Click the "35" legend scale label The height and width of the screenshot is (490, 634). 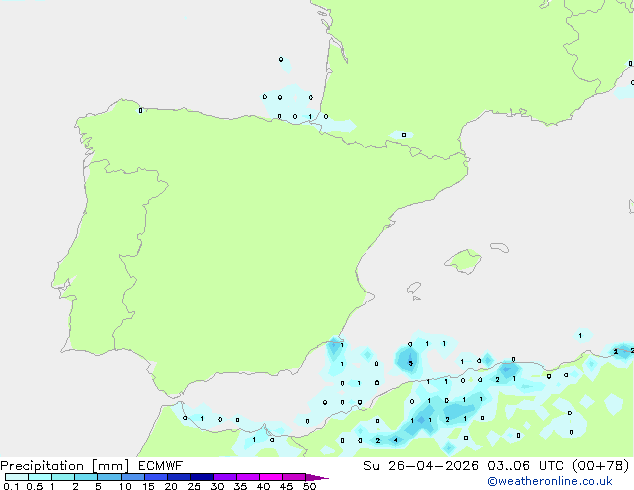(x=240, y=486)
